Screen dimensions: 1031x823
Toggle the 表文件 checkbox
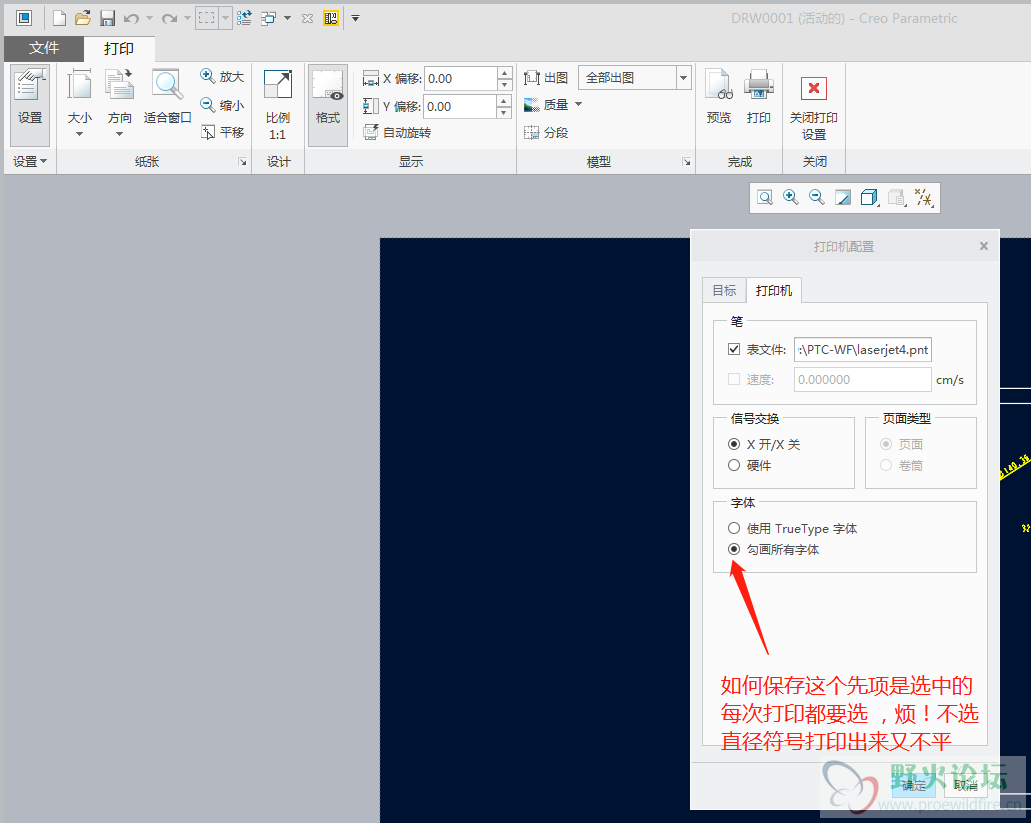(734, 349)
